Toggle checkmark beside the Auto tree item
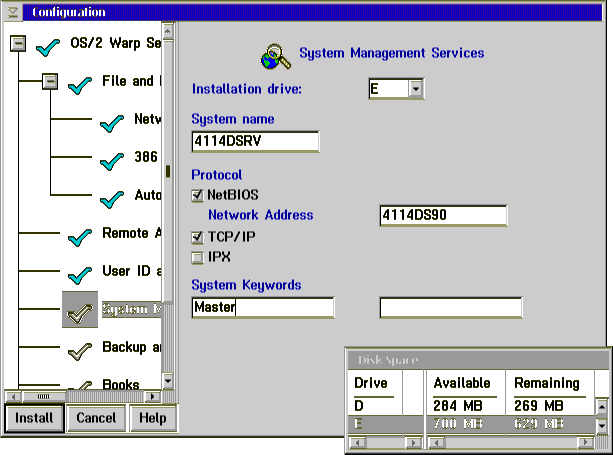This screenshot has width=613, height=455. (x=112, y=199)
